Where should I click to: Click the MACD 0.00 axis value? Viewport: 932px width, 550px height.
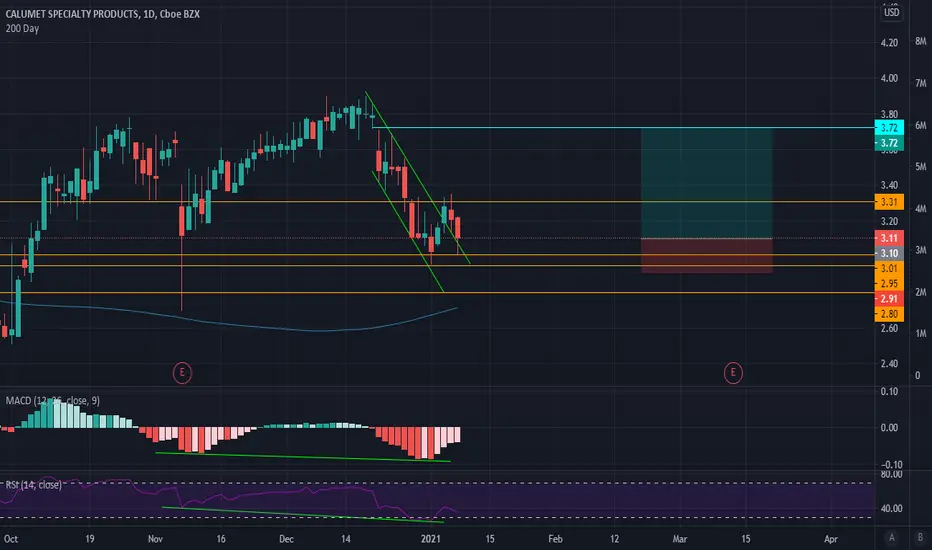889,428
